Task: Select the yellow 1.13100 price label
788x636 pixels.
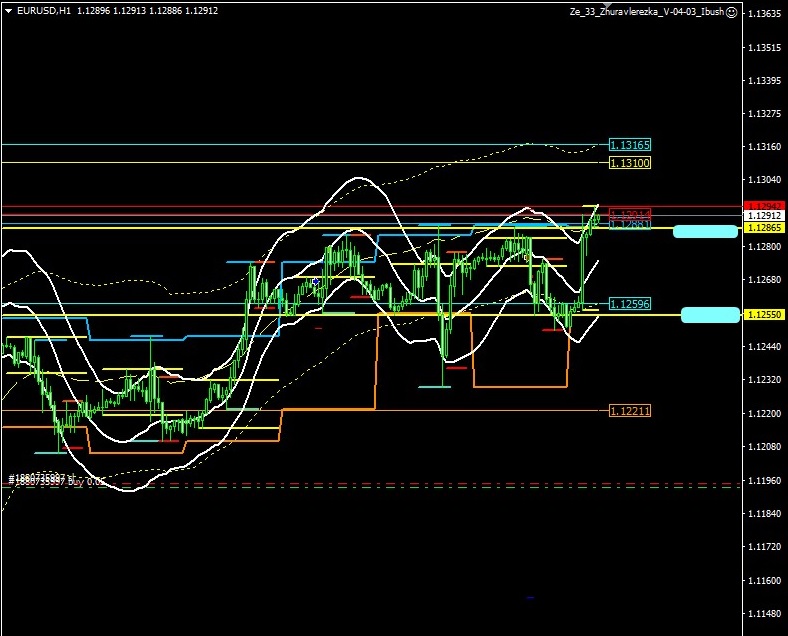Action: [629, 162]
